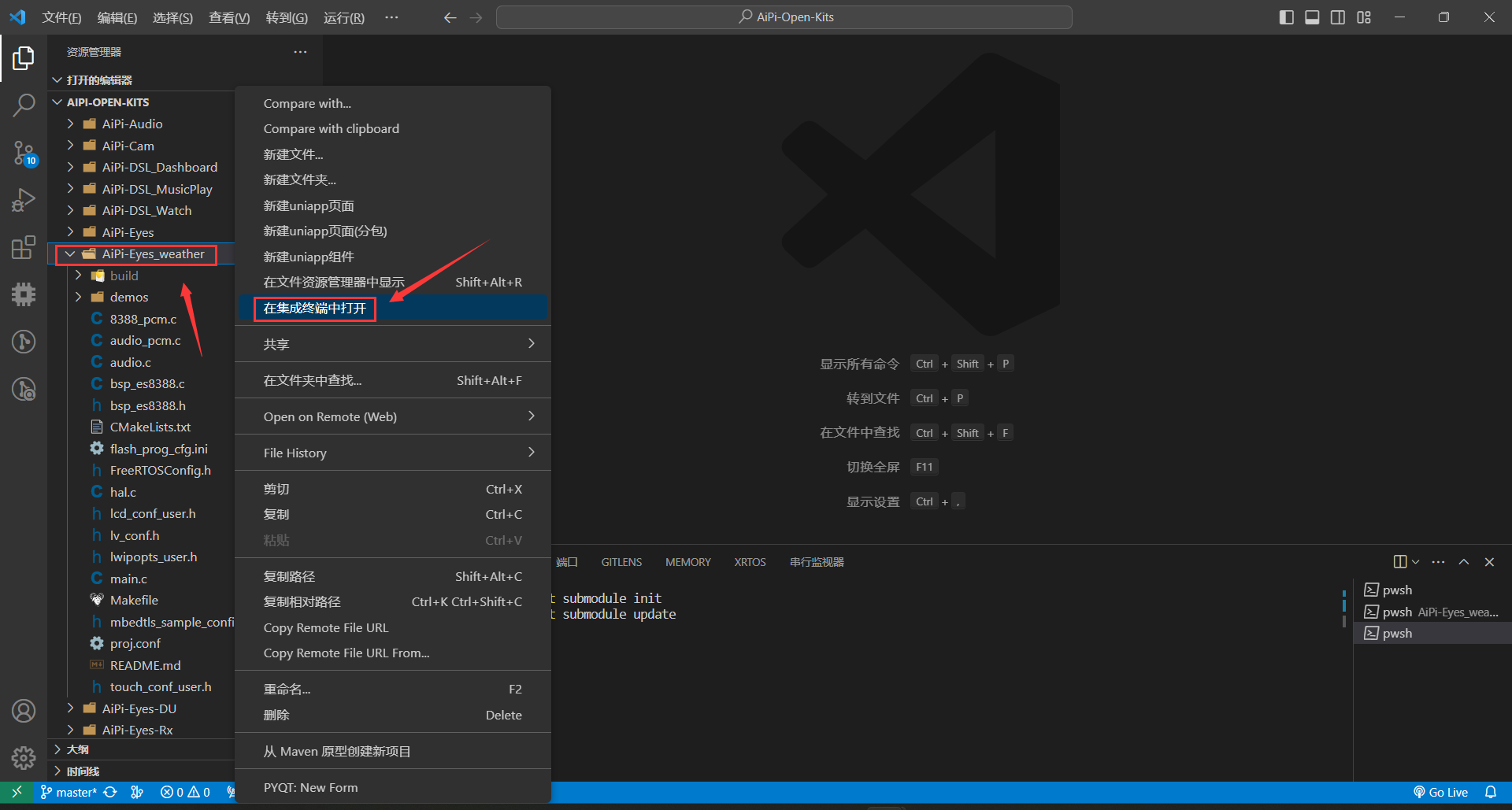This screenshot has height=810, width=1512.
Task: Click the master* branch indicator
Action: [69, 792]
